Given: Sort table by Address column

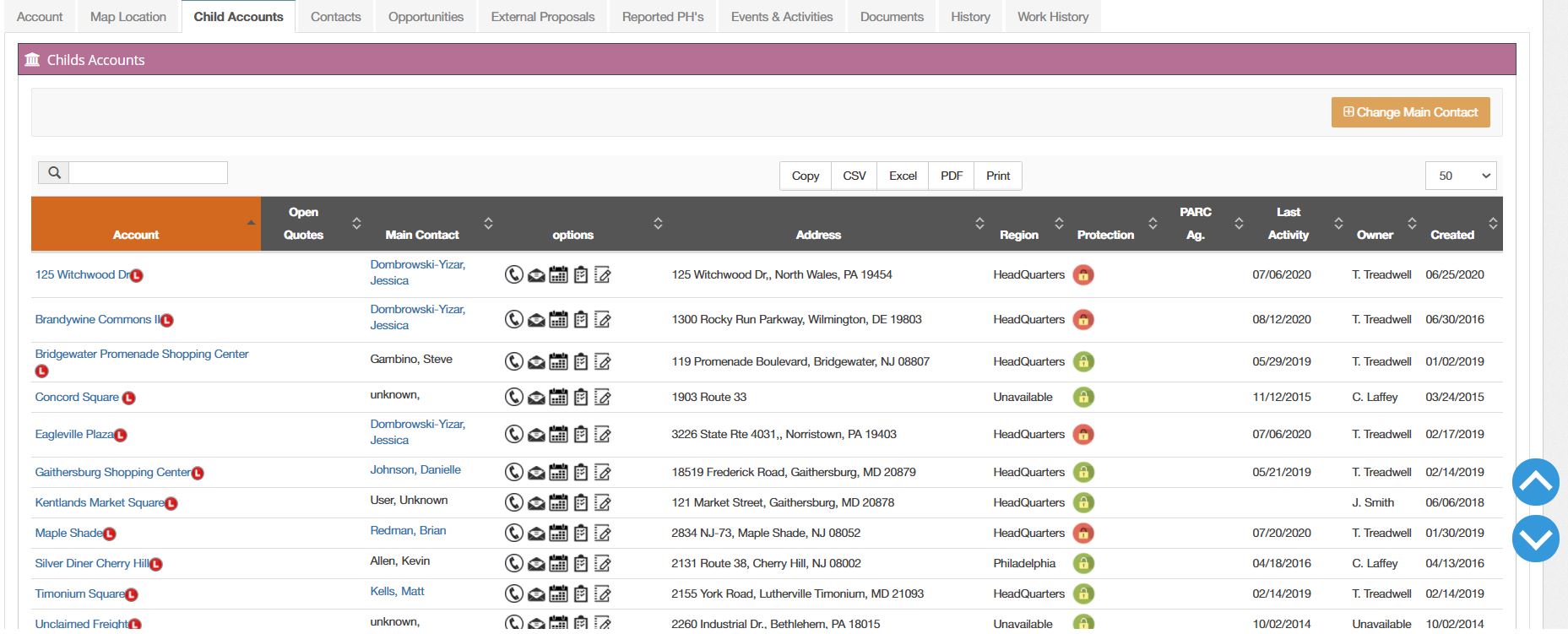Looking at the screenshot, I should (x=818, y=235).
